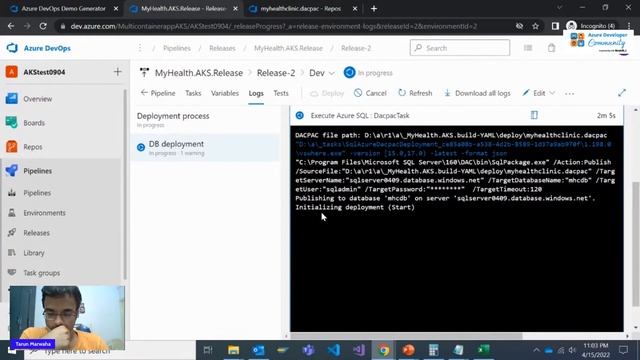Cancel the deployment
The height and width of the screenshot is (360, 640).
(x=370, y=93)
